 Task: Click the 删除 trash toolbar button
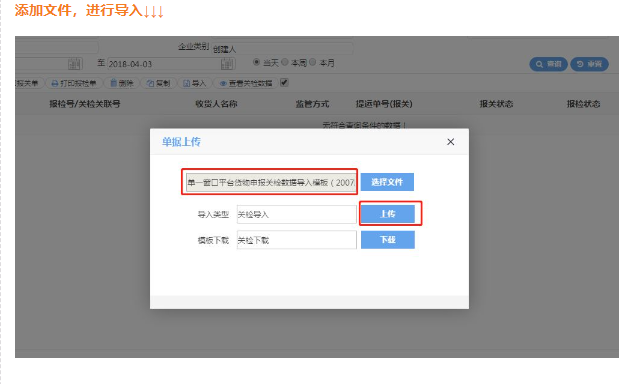click(122, 83)
